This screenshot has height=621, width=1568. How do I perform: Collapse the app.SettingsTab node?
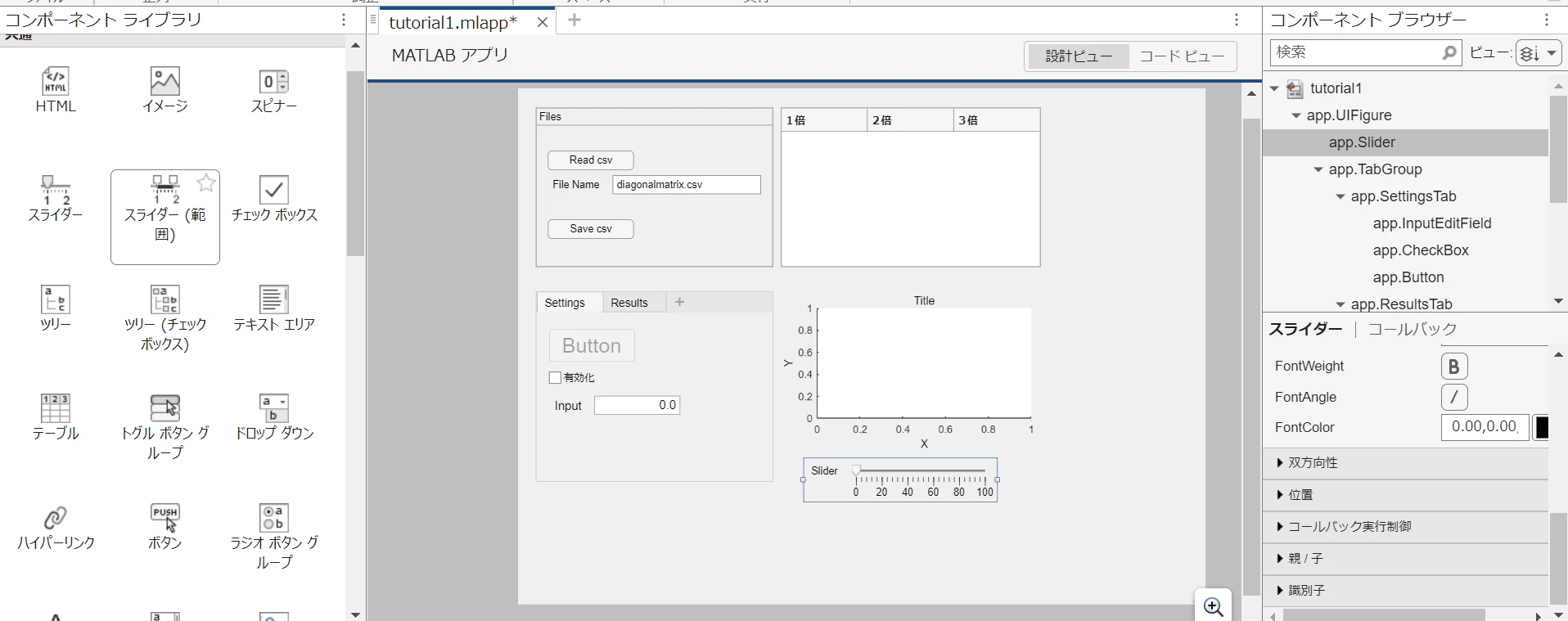1340,196
